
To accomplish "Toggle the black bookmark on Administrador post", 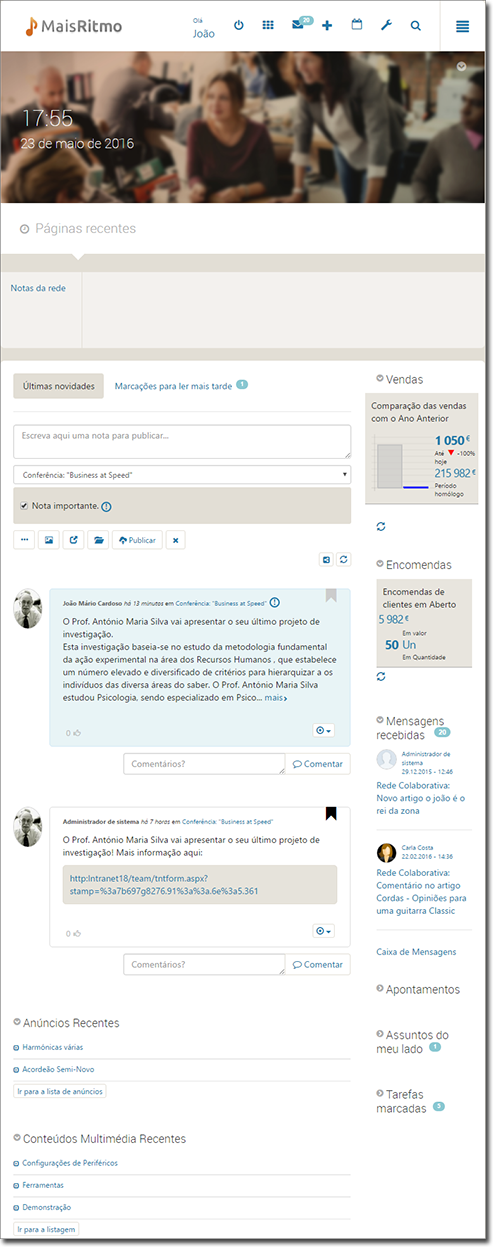I will 331,813.
